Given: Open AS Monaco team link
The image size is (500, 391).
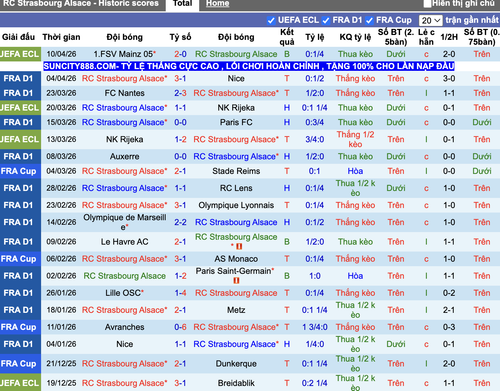Looking at the screenshot, I should pos(236,259).
